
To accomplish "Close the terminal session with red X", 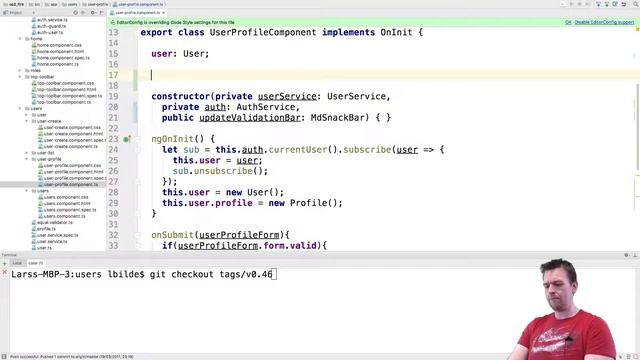I will click(4, 272).
